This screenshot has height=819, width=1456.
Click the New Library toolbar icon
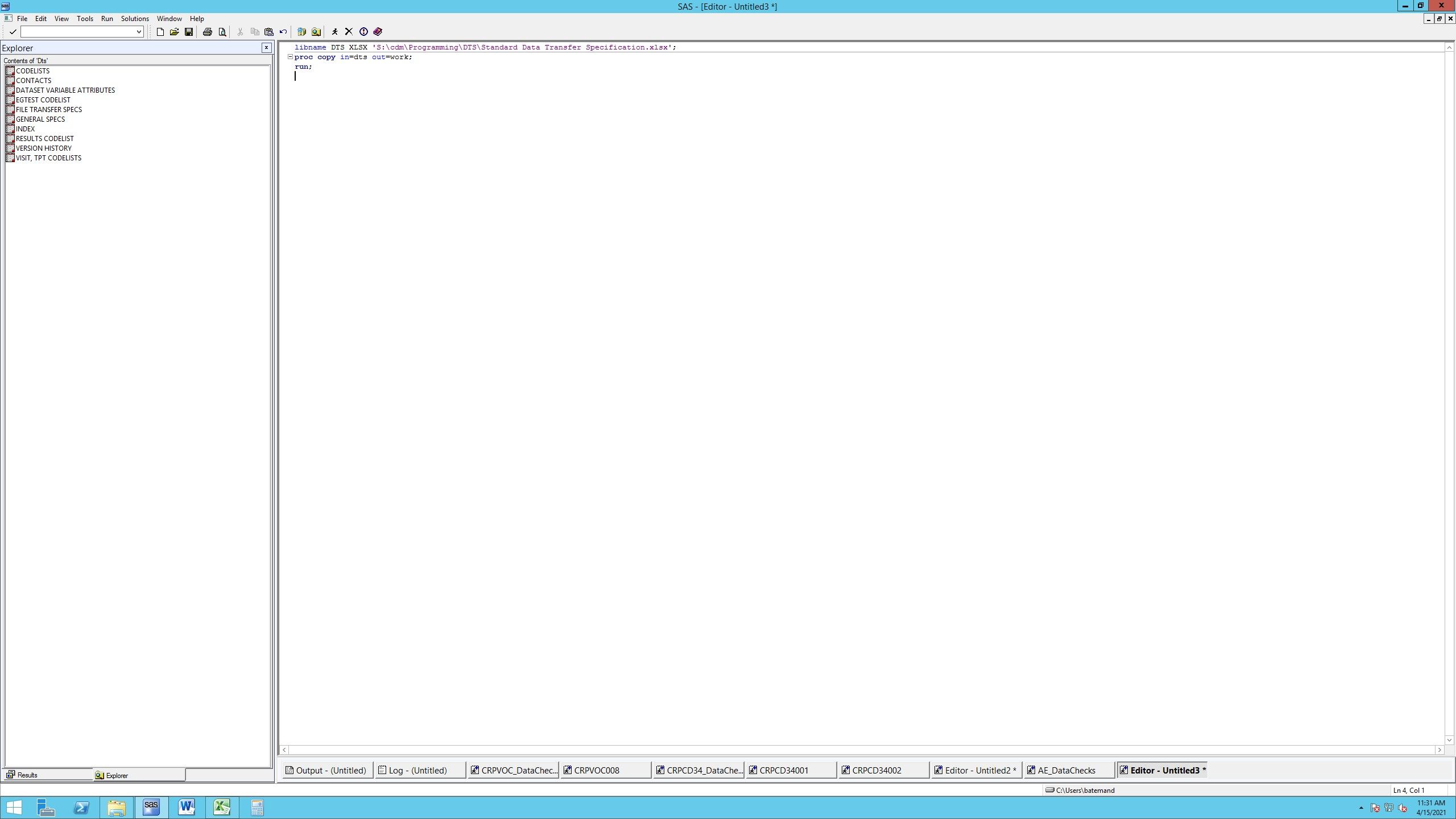pyautogui.click(x=301, y=32)
